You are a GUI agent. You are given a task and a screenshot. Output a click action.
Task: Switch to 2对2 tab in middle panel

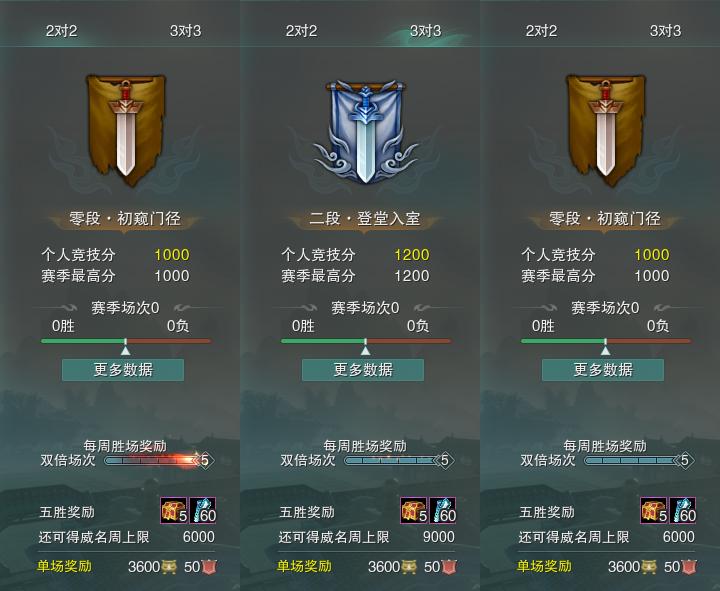coord(301,31)
